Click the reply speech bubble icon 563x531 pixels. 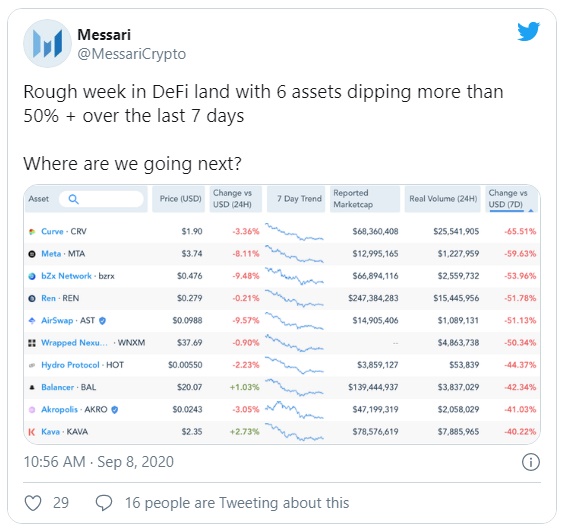pos(104,503)
